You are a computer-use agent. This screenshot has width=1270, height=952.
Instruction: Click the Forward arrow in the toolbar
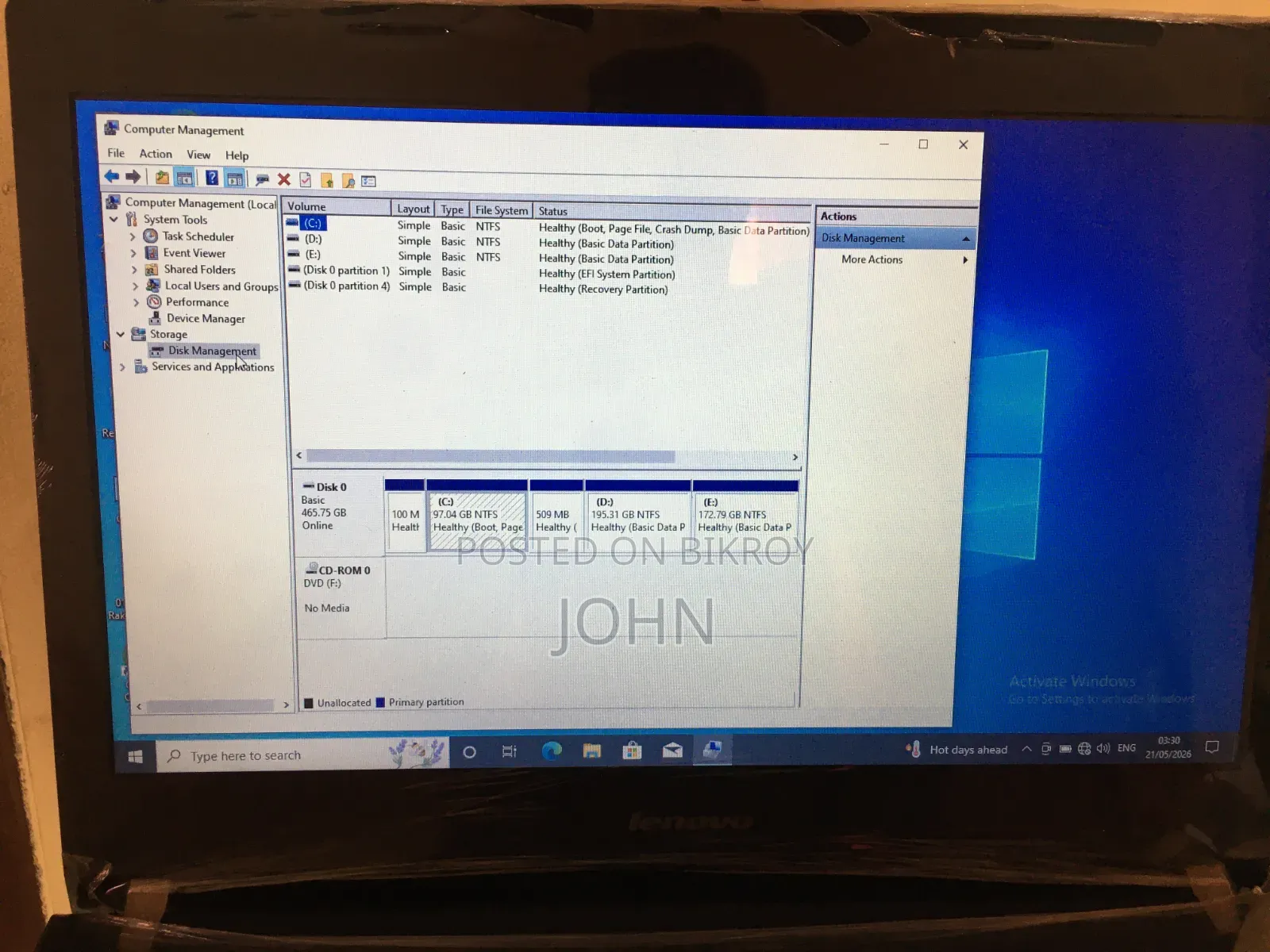point(133,176)
